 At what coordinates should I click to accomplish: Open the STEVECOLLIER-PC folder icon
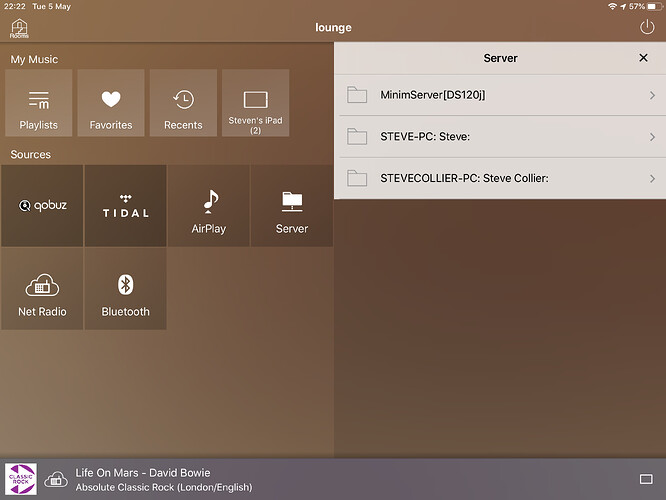click(357, 178)
